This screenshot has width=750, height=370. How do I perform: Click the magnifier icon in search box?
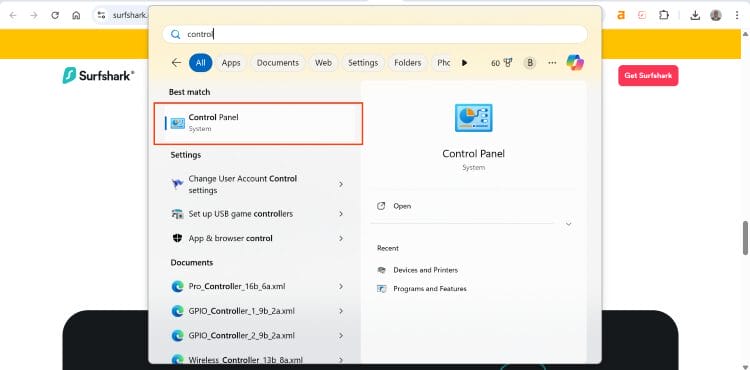coord(176,34)
